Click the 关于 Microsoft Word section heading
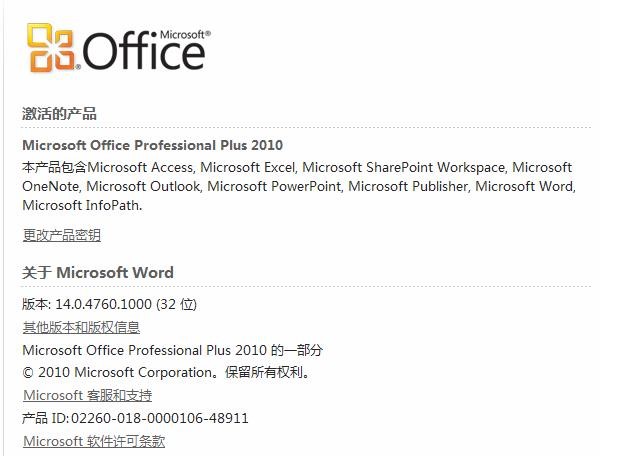This screenshot has width=640, height=456. [98, 272]
